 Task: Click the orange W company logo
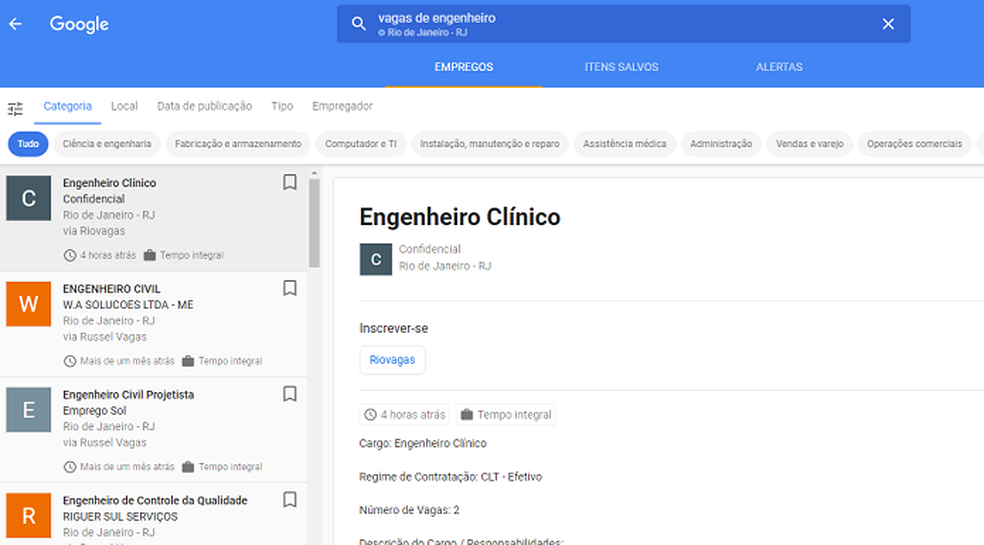click(x=28, y=304)
